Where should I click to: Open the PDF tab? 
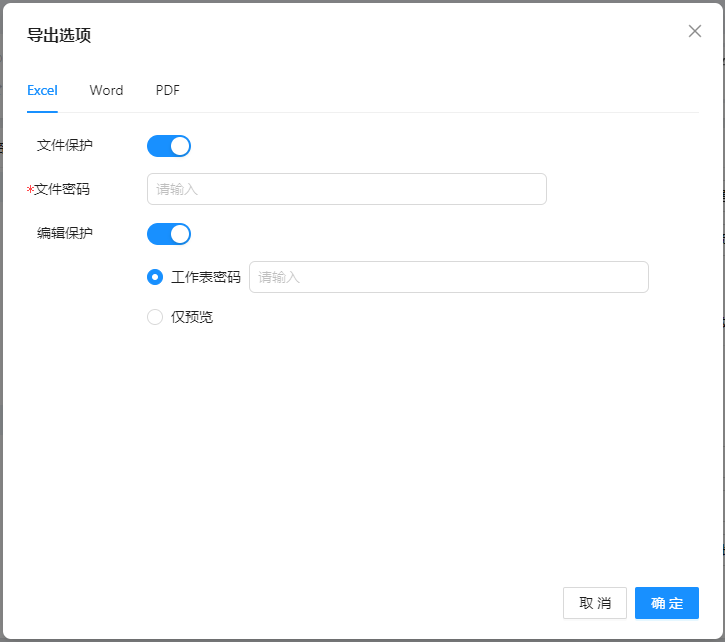(167, 90)
